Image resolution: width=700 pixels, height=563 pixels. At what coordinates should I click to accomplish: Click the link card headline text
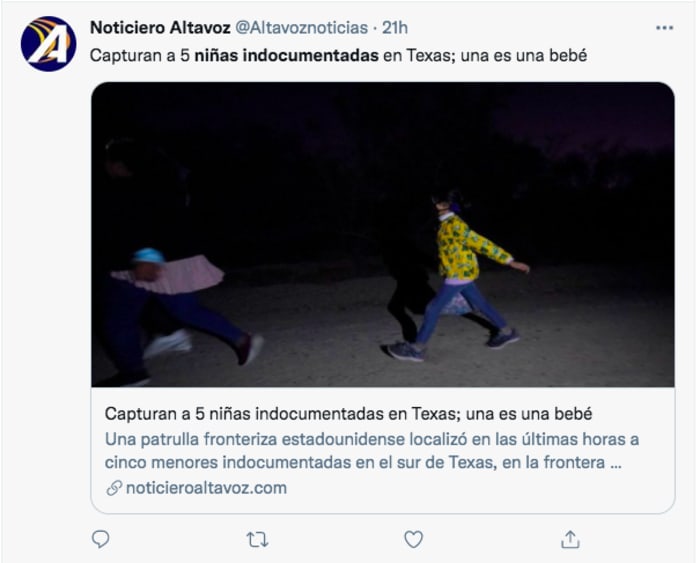pyautogui.click(x=348, y=414)
